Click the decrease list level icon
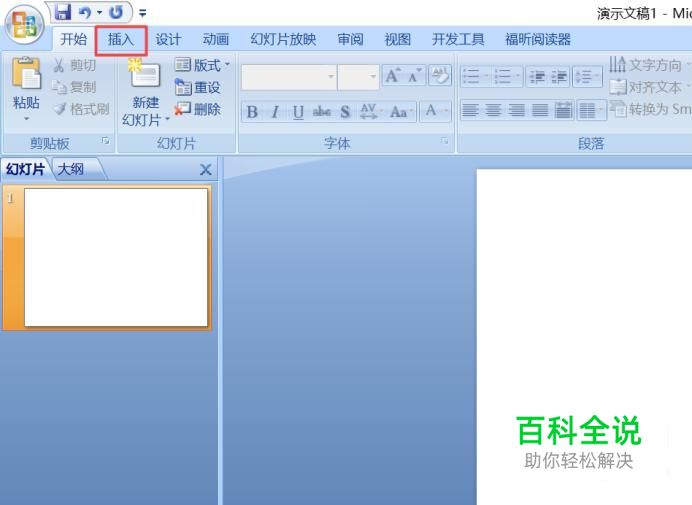This screenshot has height=505, width=692. [x=537, y=76]
